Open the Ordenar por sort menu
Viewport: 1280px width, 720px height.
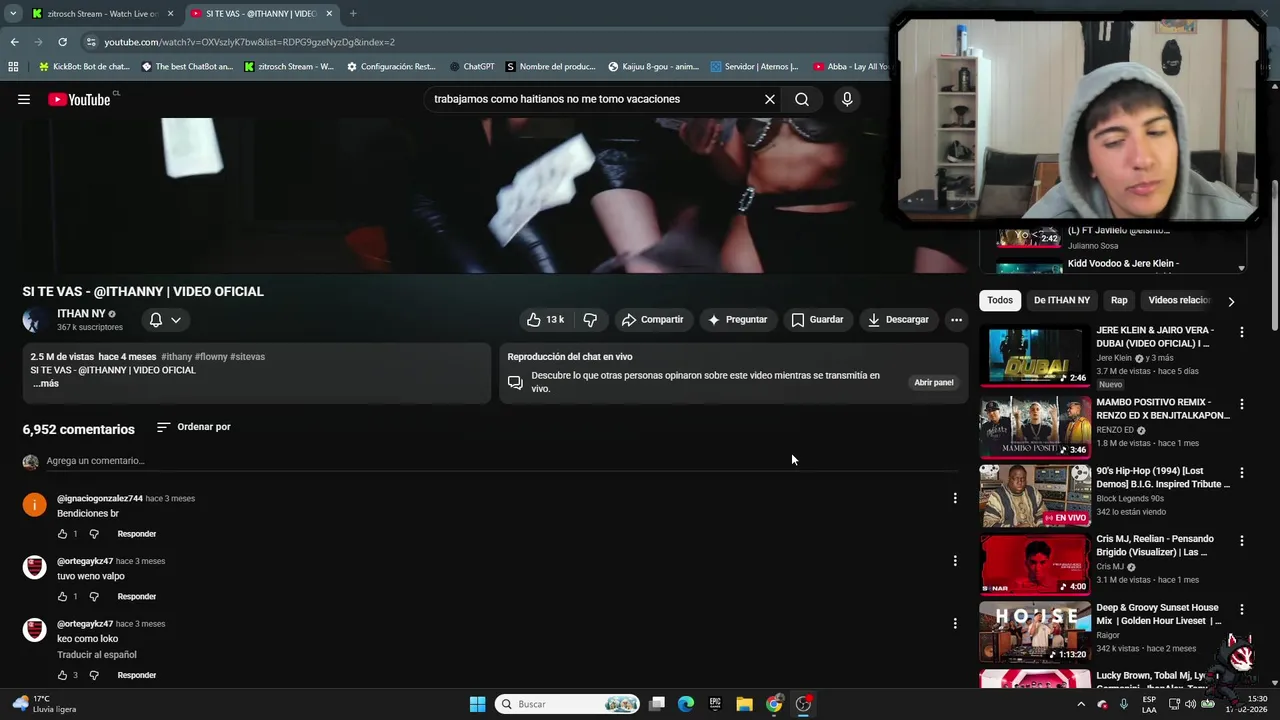(x=194, y=427)
